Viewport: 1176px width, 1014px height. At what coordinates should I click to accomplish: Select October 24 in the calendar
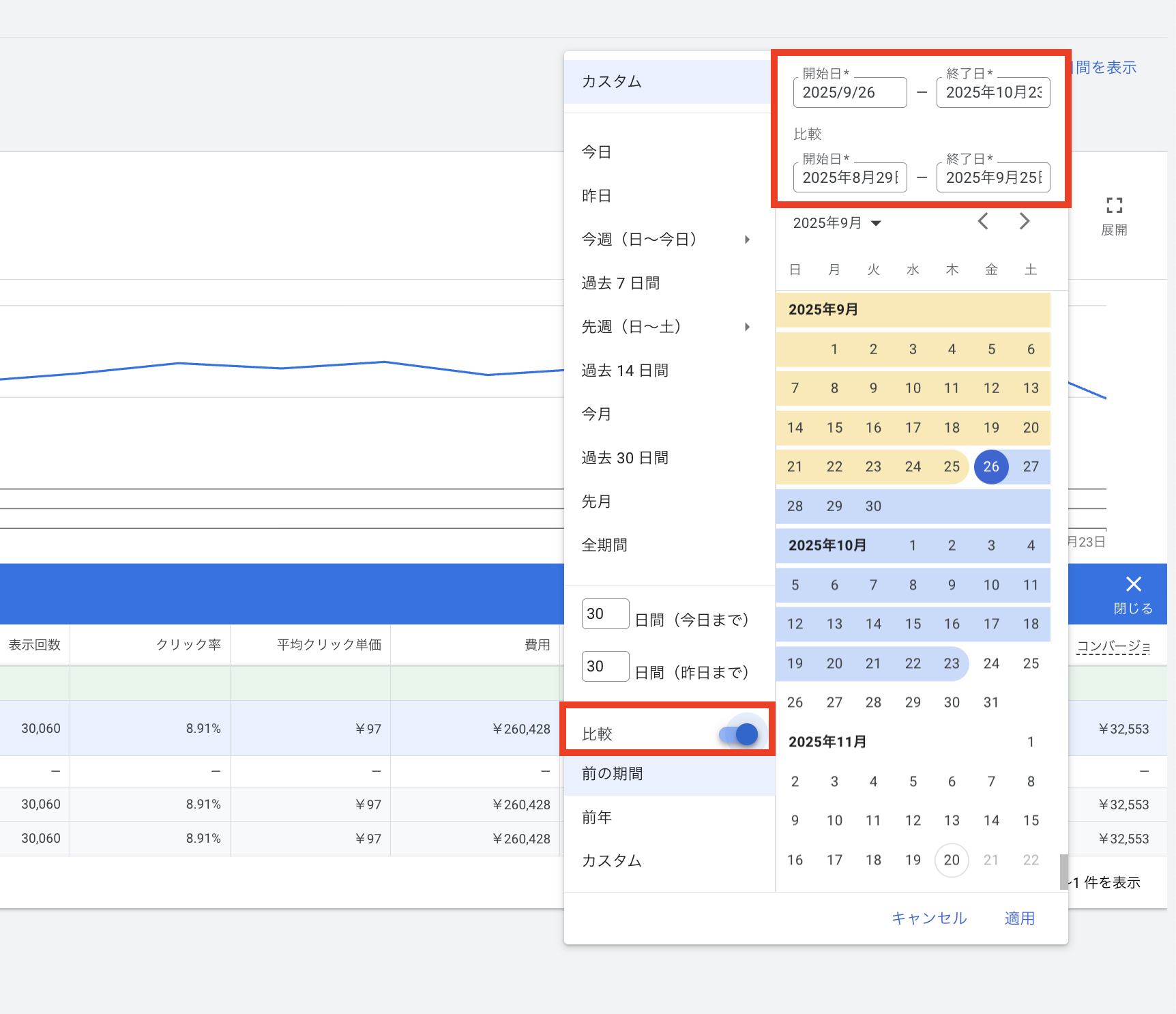point(991,664)
